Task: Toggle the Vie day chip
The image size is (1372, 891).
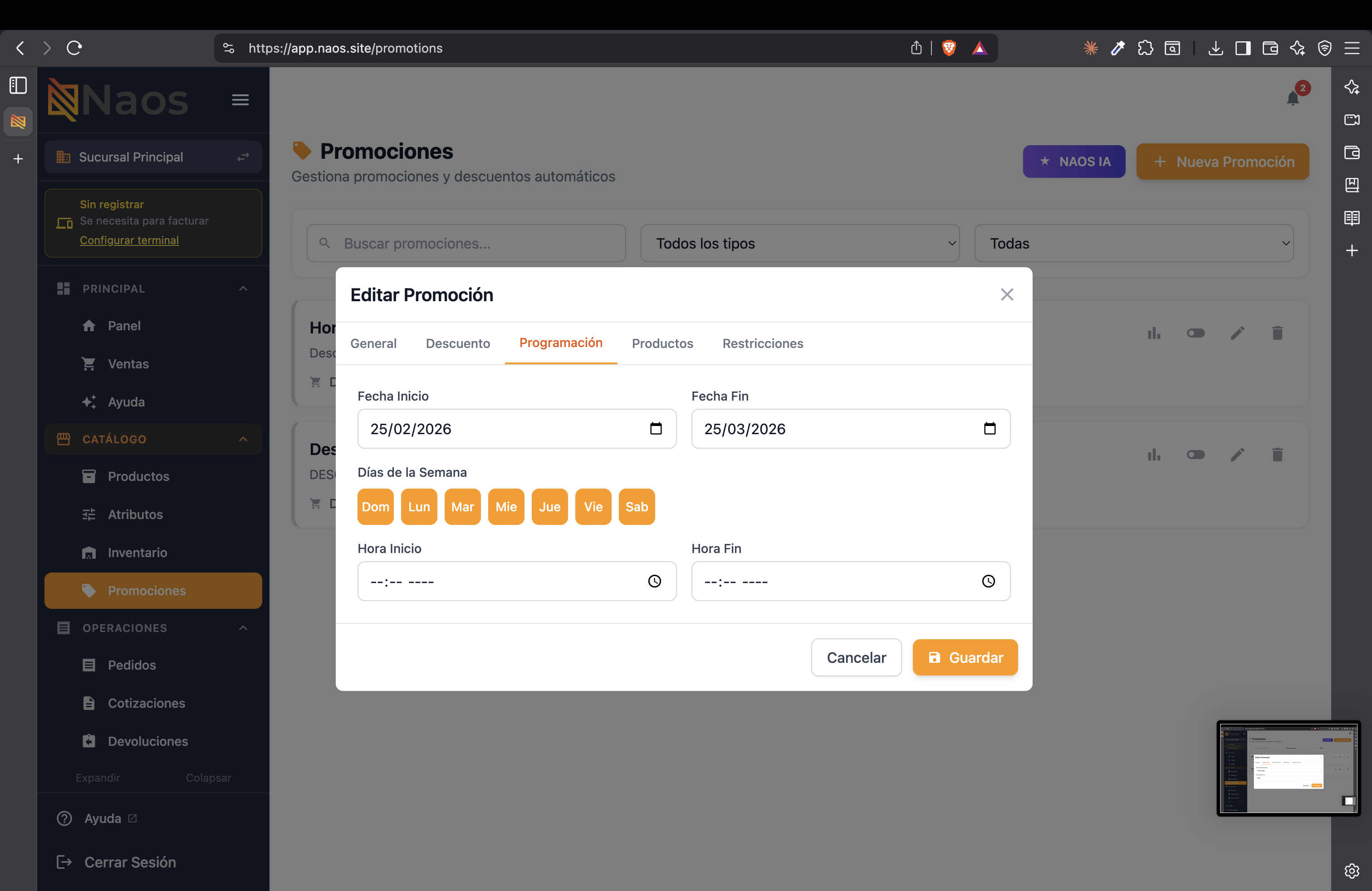Action: click(593, 507)
